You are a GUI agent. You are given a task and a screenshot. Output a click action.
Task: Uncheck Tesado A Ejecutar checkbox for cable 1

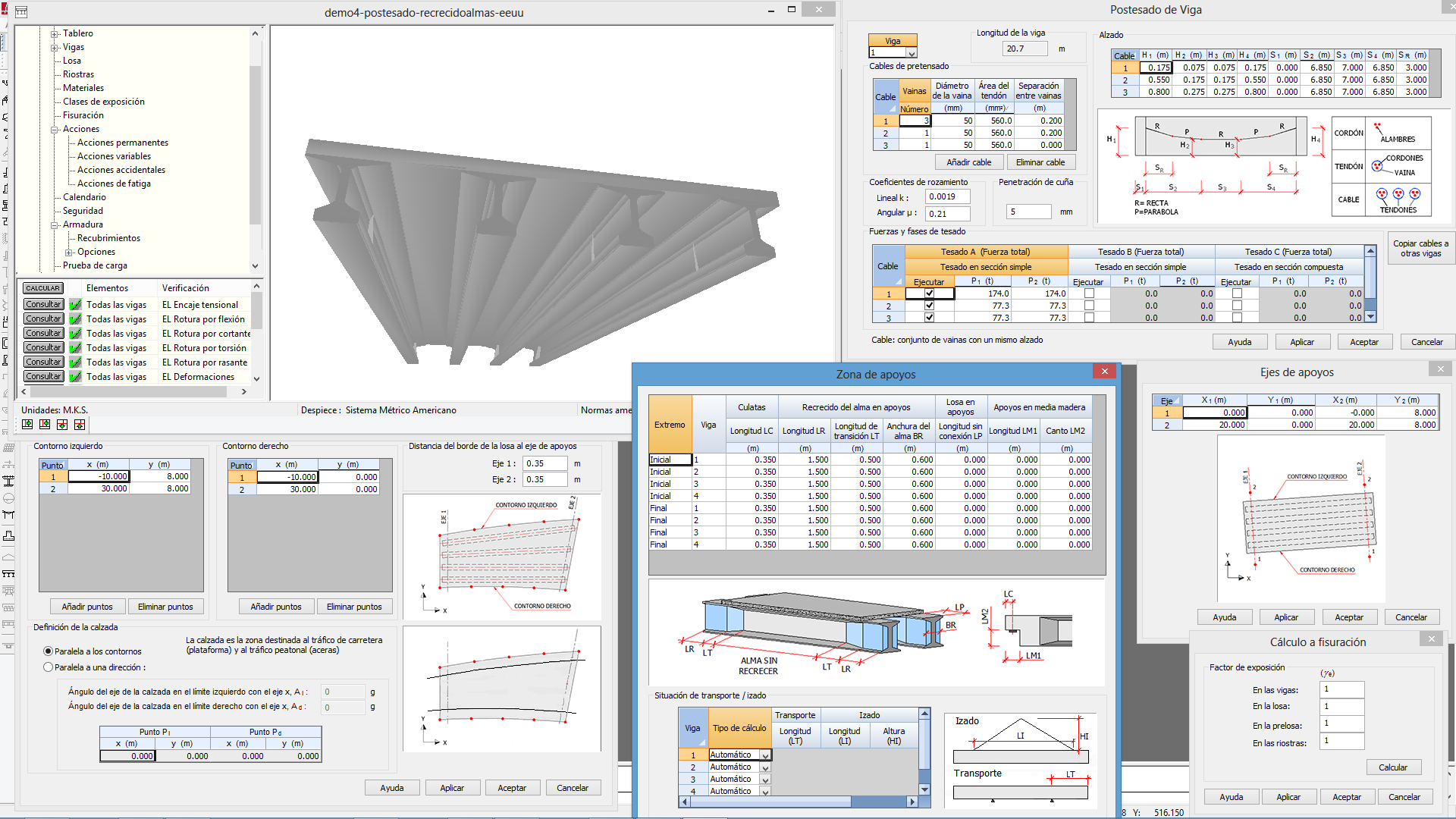929,293
